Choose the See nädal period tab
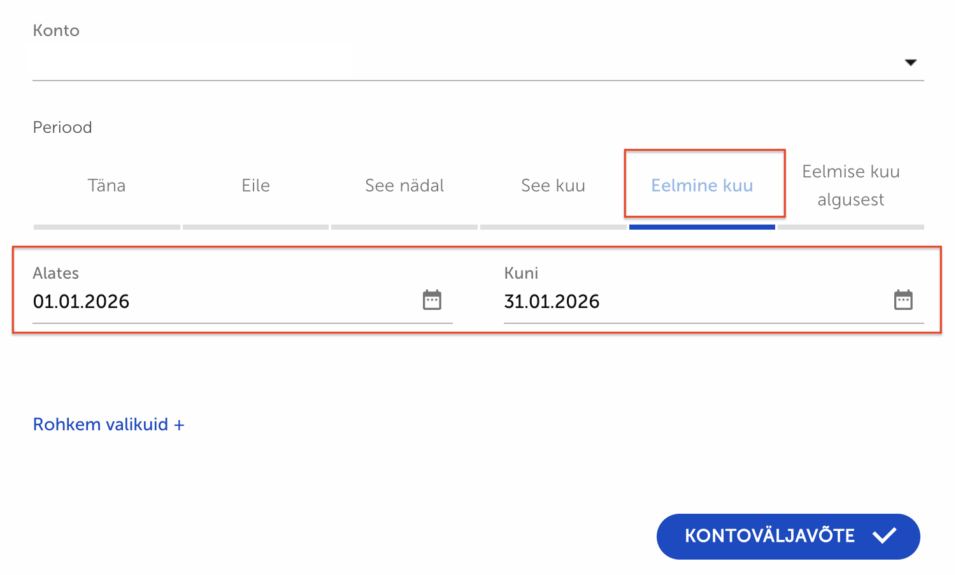This screenshot has width=955, height=575. pos(404,186)
